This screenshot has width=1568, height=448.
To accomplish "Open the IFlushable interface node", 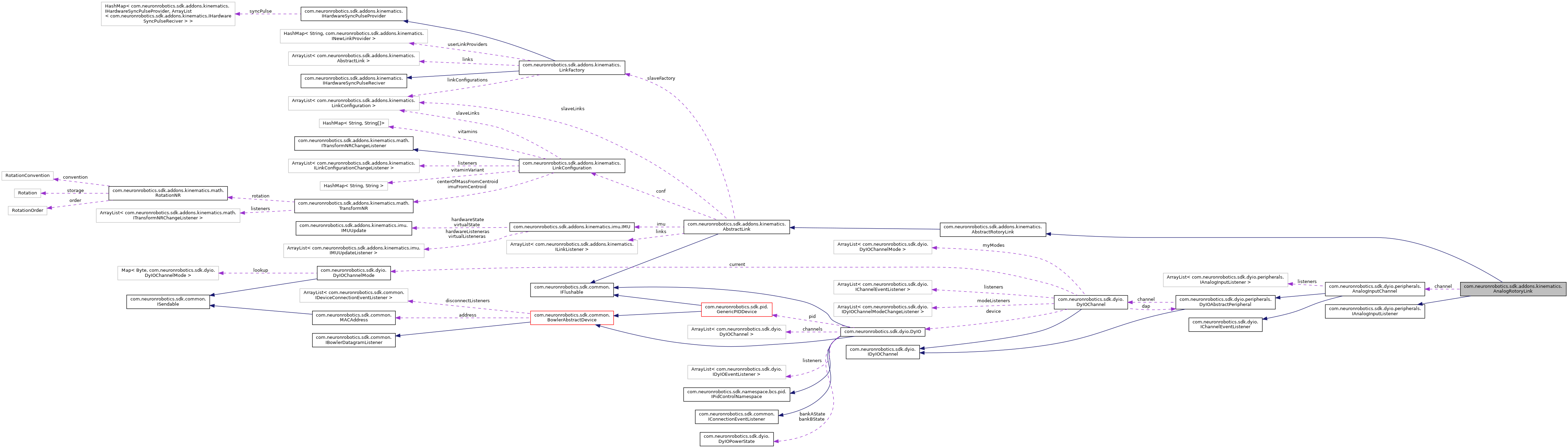I will pyautogui.click(x=572, y=290).
